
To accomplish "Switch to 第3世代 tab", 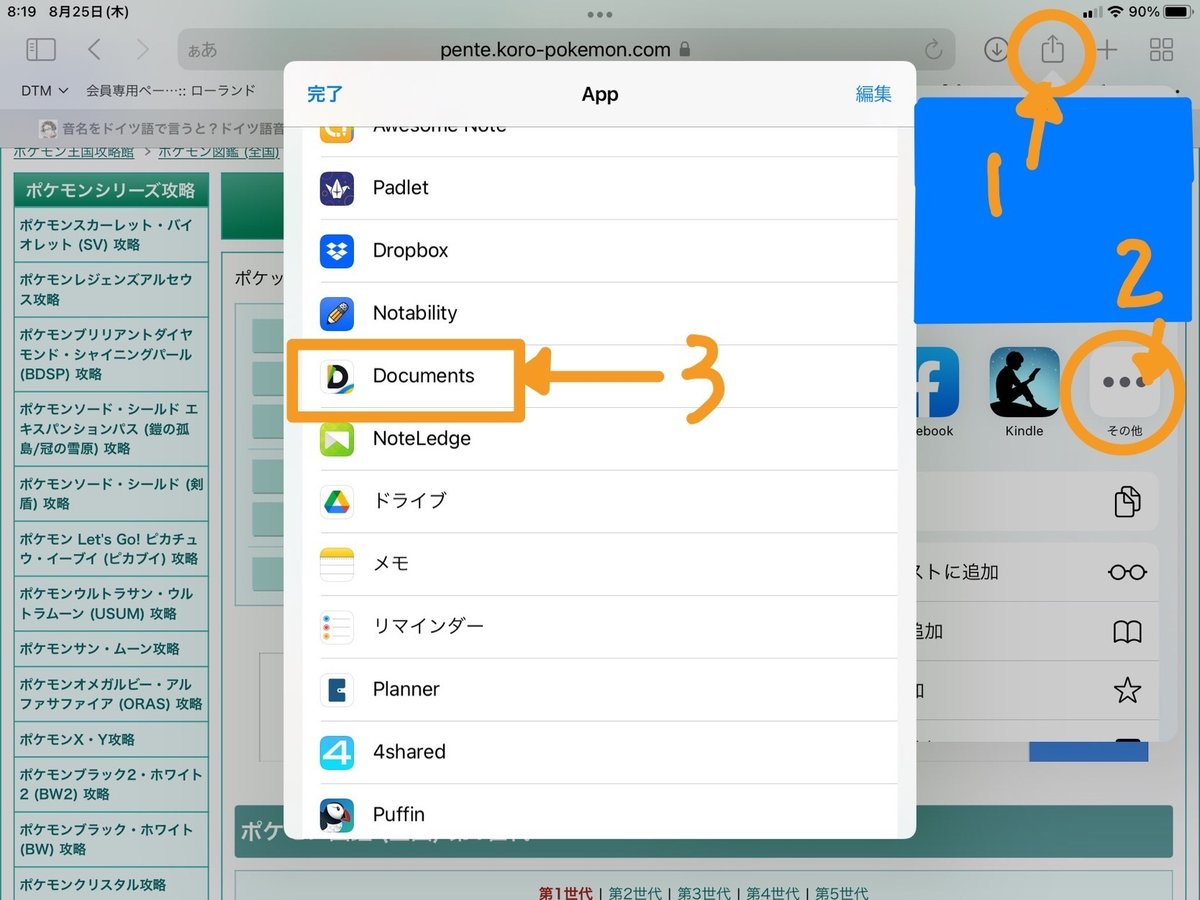I will (x=704, y=893).
